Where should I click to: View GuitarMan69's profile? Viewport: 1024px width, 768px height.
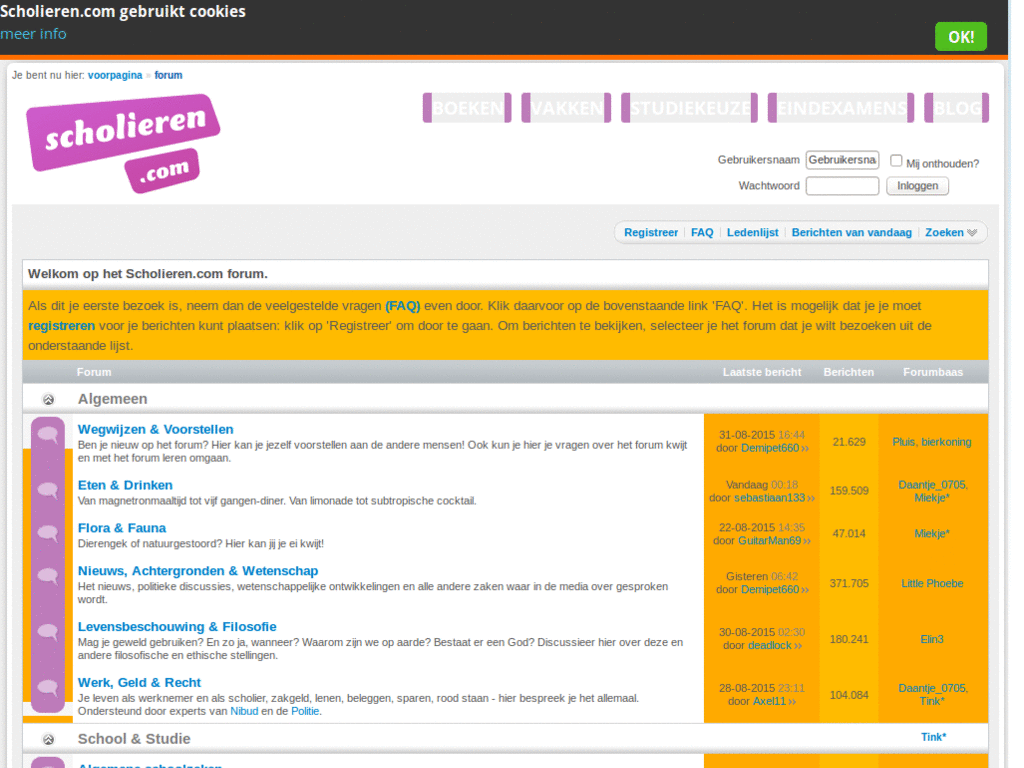769,541
